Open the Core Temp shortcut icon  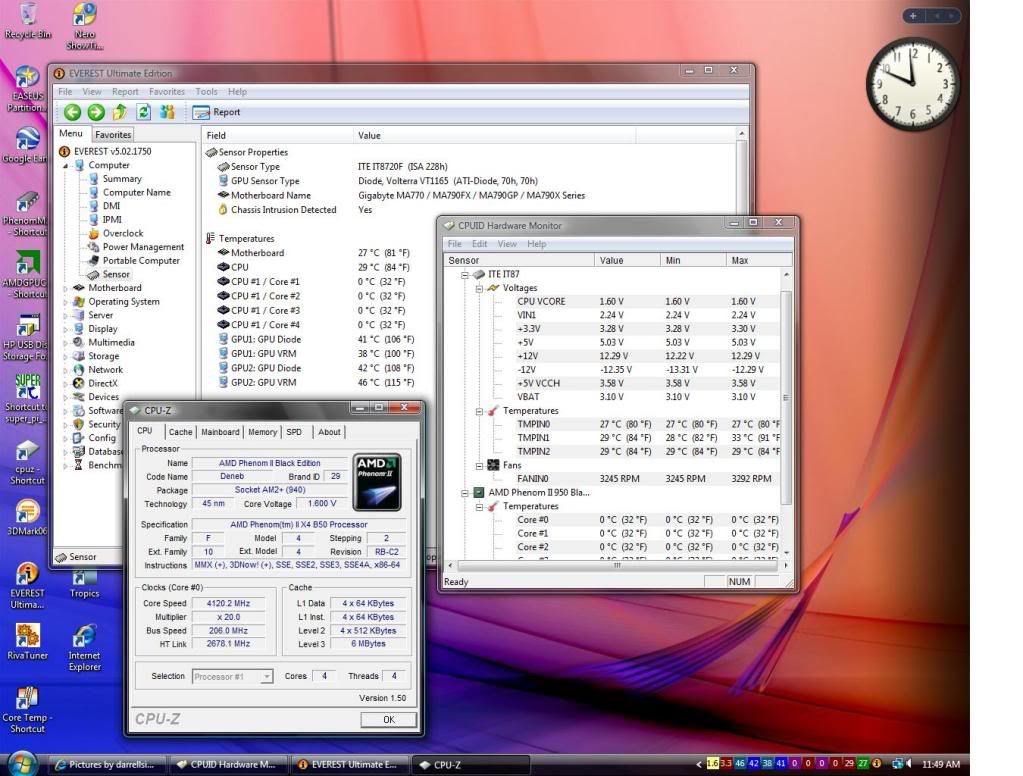point(27,710)
